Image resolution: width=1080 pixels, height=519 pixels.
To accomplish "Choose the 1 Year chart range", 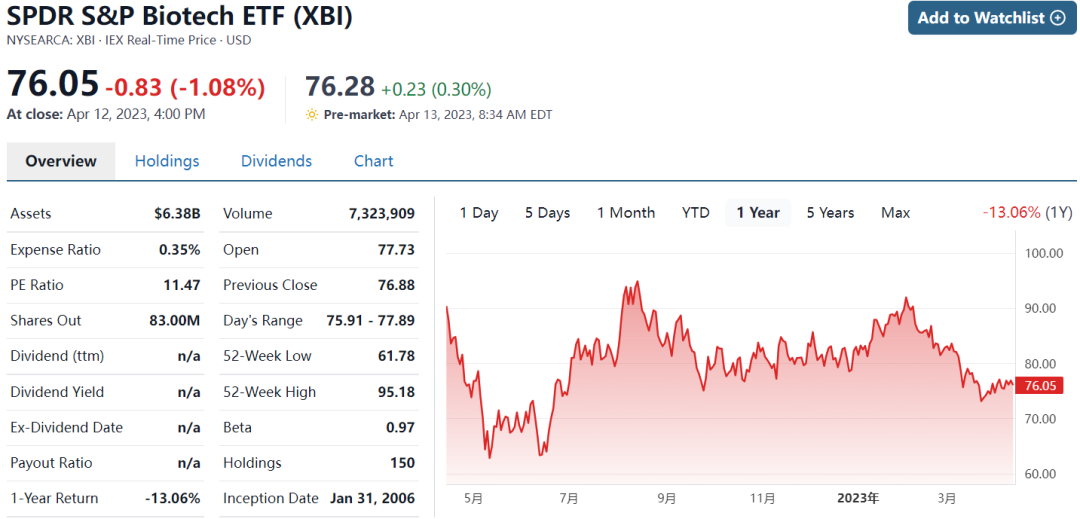I will (x=758, y=213).
